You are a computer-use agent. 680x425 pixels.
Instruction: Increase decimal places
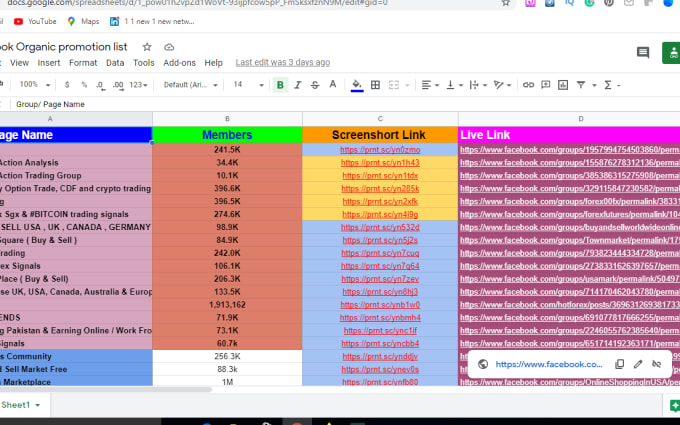pyautogui.click(x=118, y=85)
